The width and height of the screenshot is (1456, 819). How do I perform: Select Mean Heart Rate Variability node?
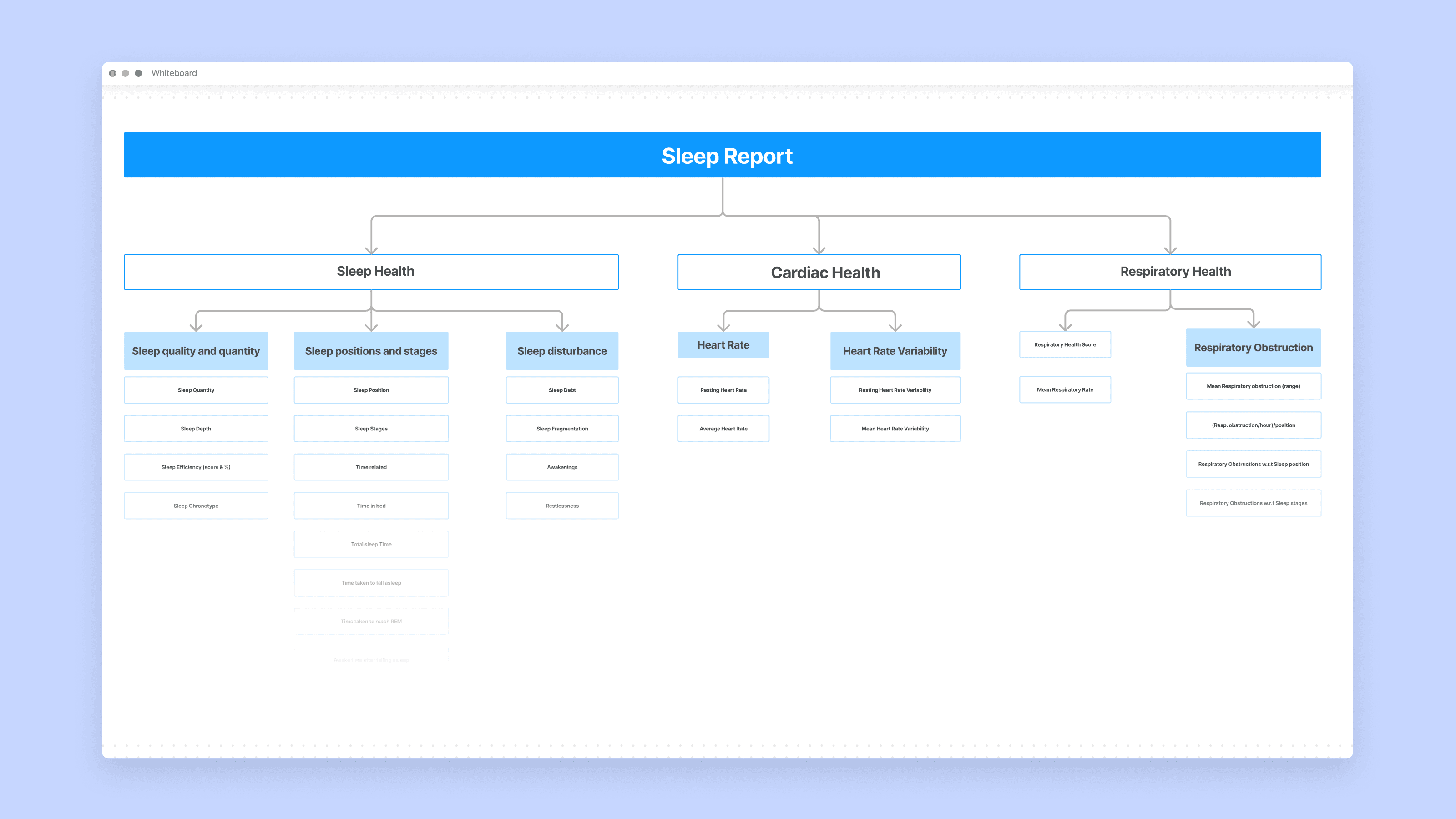tap(895, 429)
